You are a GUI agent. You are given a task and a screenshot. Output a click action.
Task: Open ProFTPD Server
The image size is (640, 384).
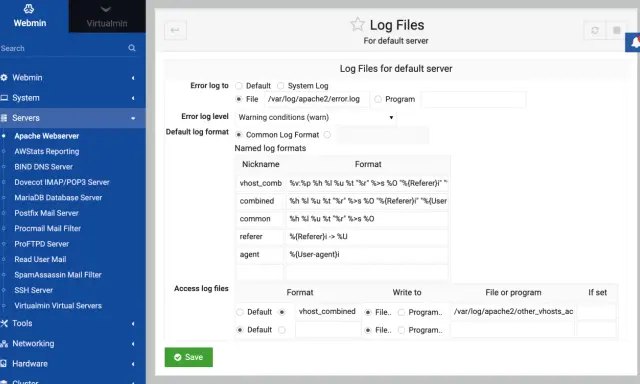[x=41, y=244]
